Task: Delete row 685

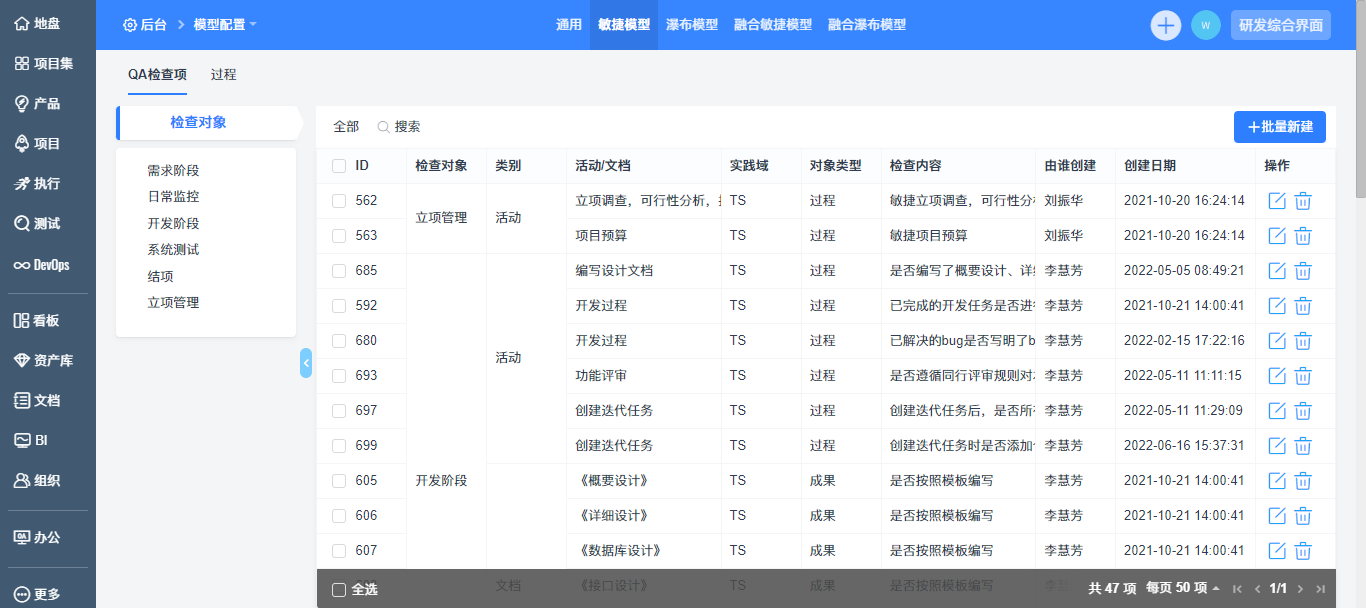Action: 1303,271
